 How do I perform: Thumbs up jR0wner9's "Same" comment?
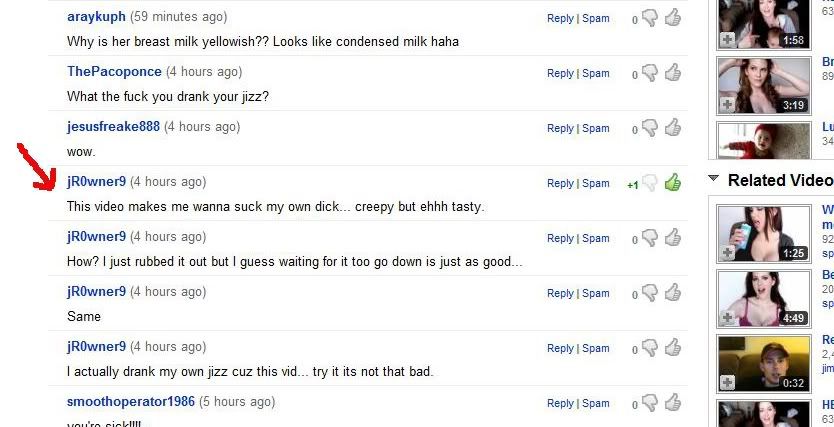[x=672, y=292]
